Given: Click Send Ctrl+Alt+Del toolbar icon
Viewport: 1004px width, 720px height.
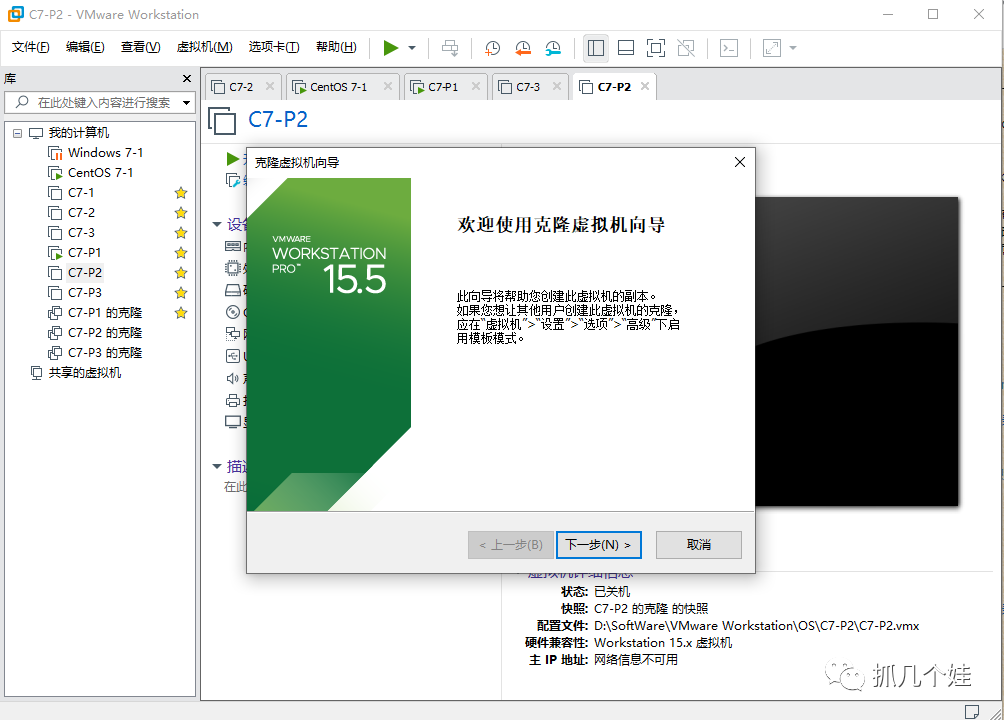Looking at the screenshot, I should [x=450, y=48].
